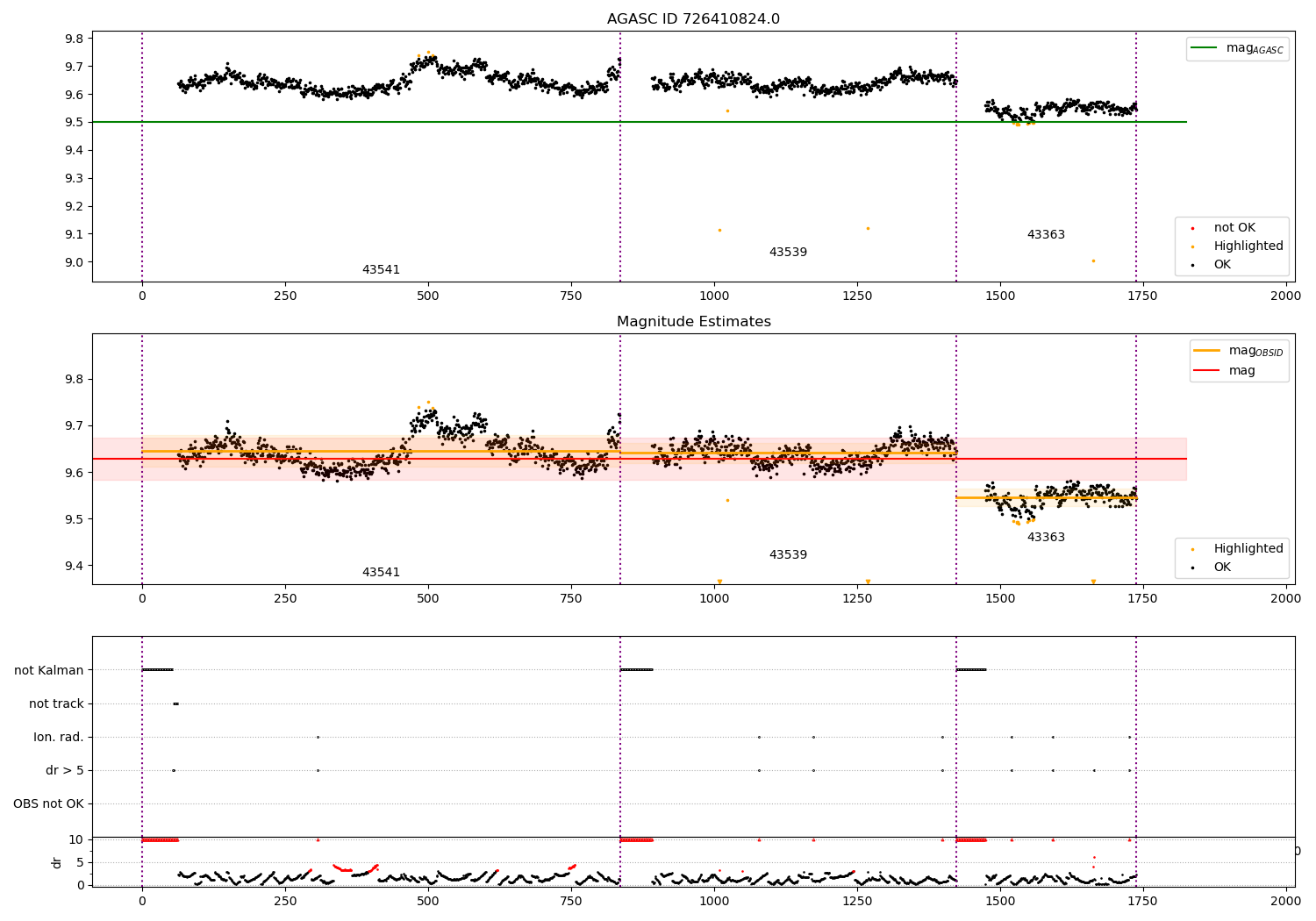
Task: Click the orange outlier point near magnitude 9.0
Action: coord(1093,261)
